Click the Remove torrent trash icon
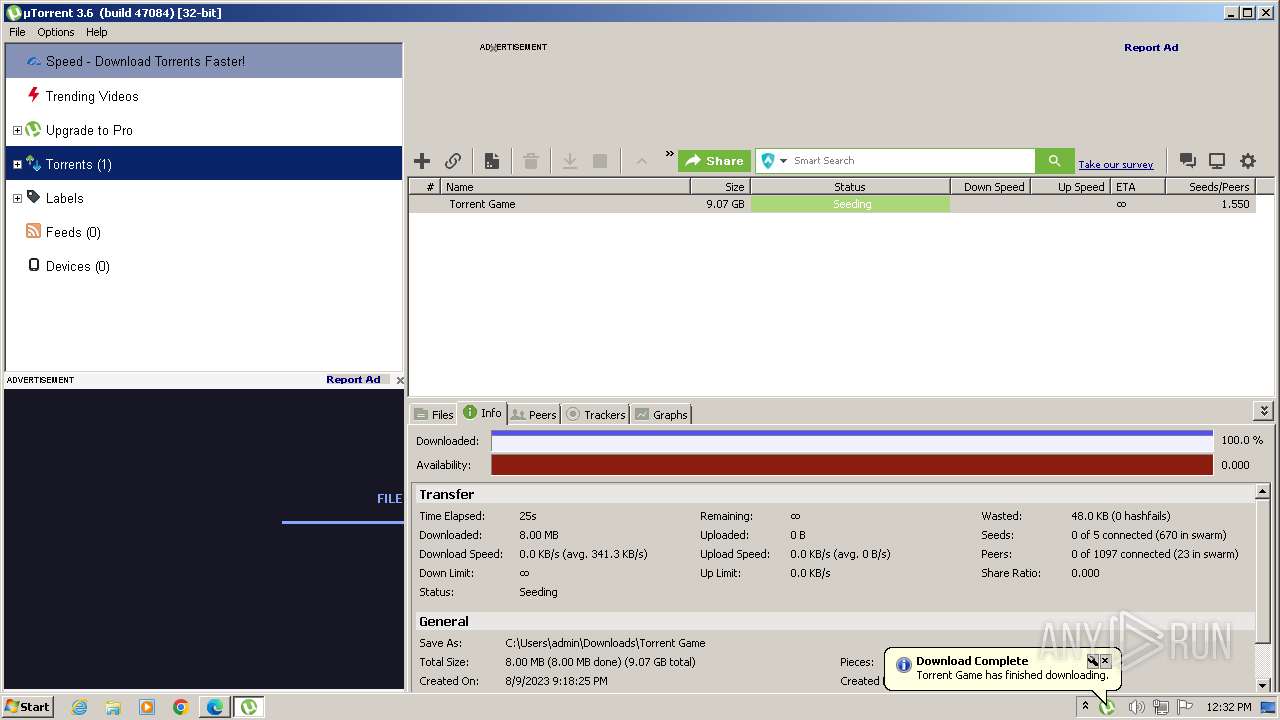 pyautogui.click(x=531, y=161)
